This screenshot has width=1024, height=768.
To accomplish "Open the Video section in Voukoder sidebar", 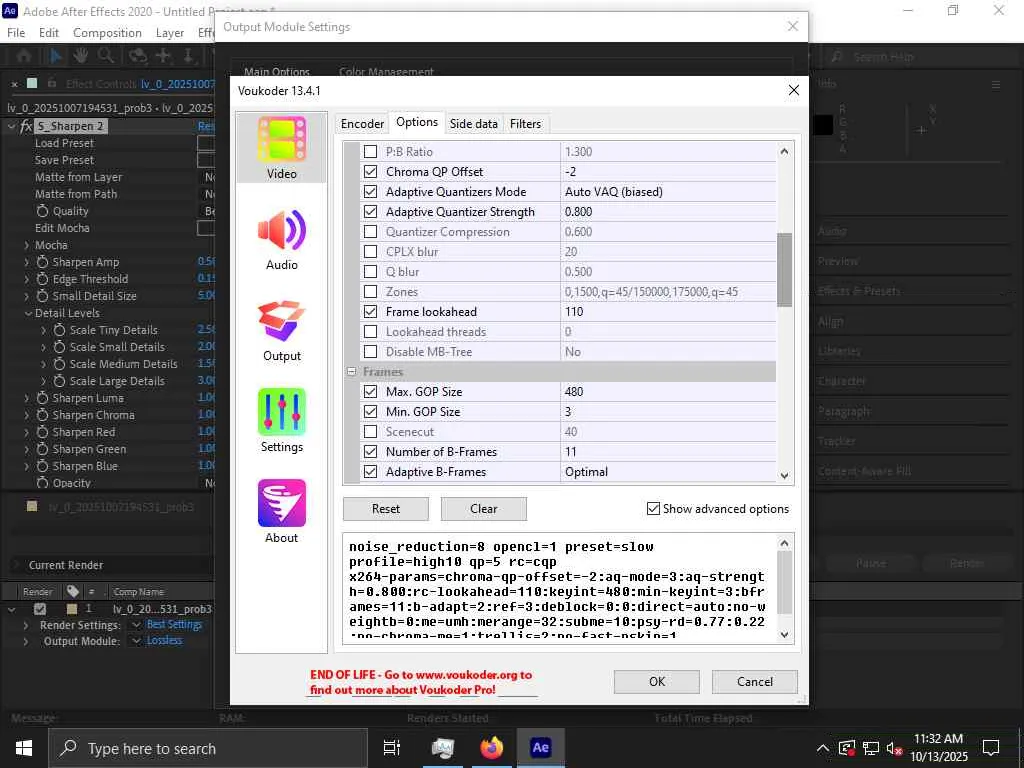I will pos(281,148).
